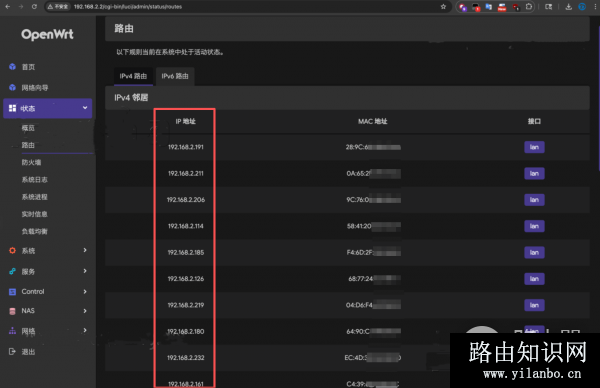Click lan badge for 192.168.2.126
This screenshot has height=388, width=600.
(534, 279)
